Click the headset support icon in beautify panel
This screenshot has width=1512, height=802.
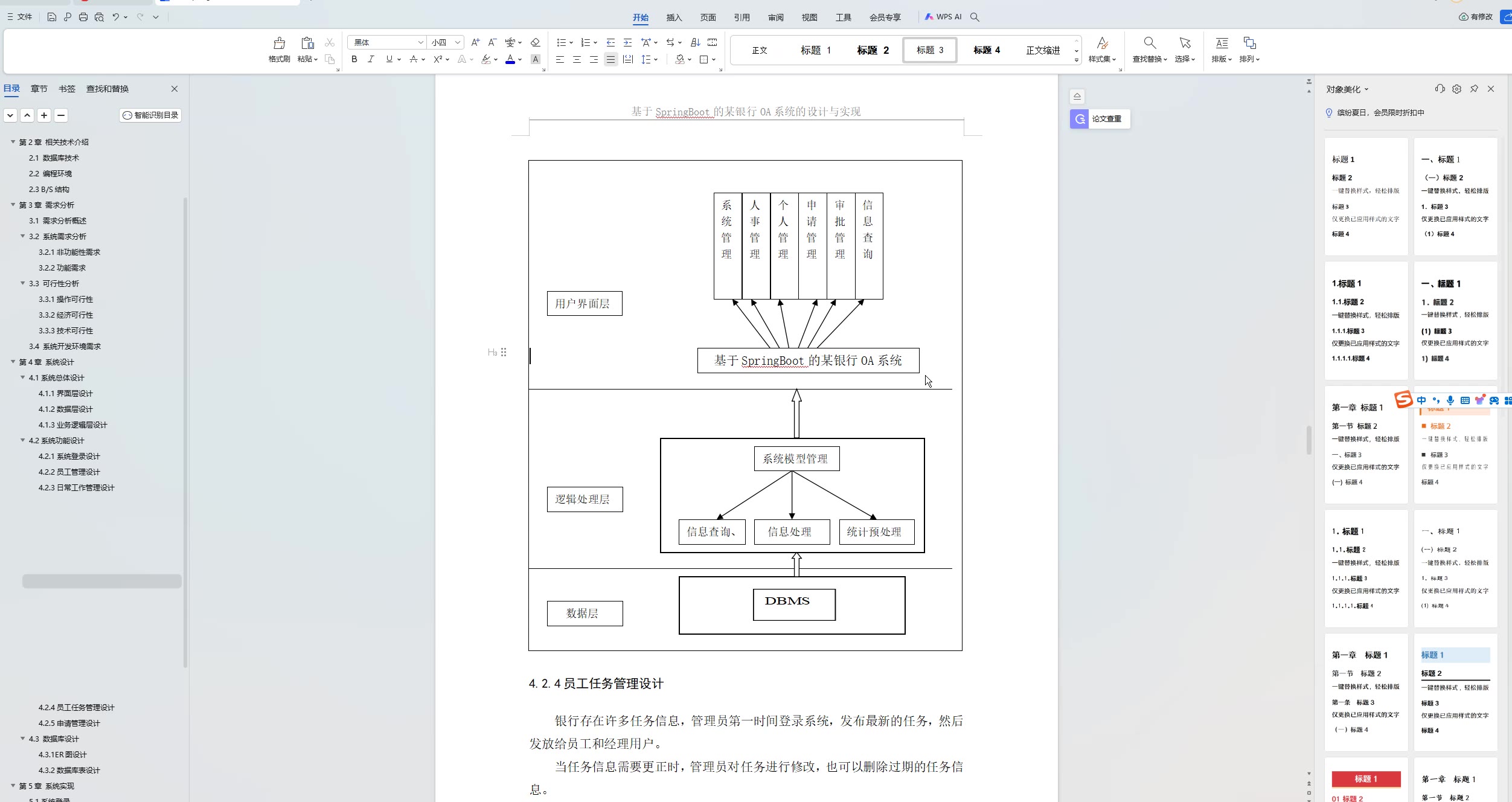coord(1440,89)
